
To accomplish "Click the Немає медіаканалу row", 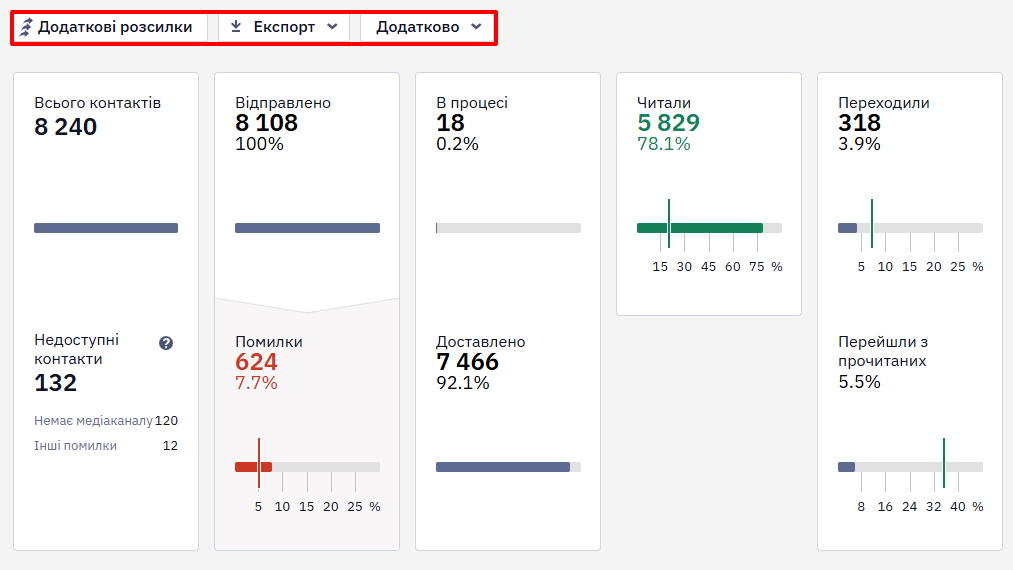I will (106, 421).
